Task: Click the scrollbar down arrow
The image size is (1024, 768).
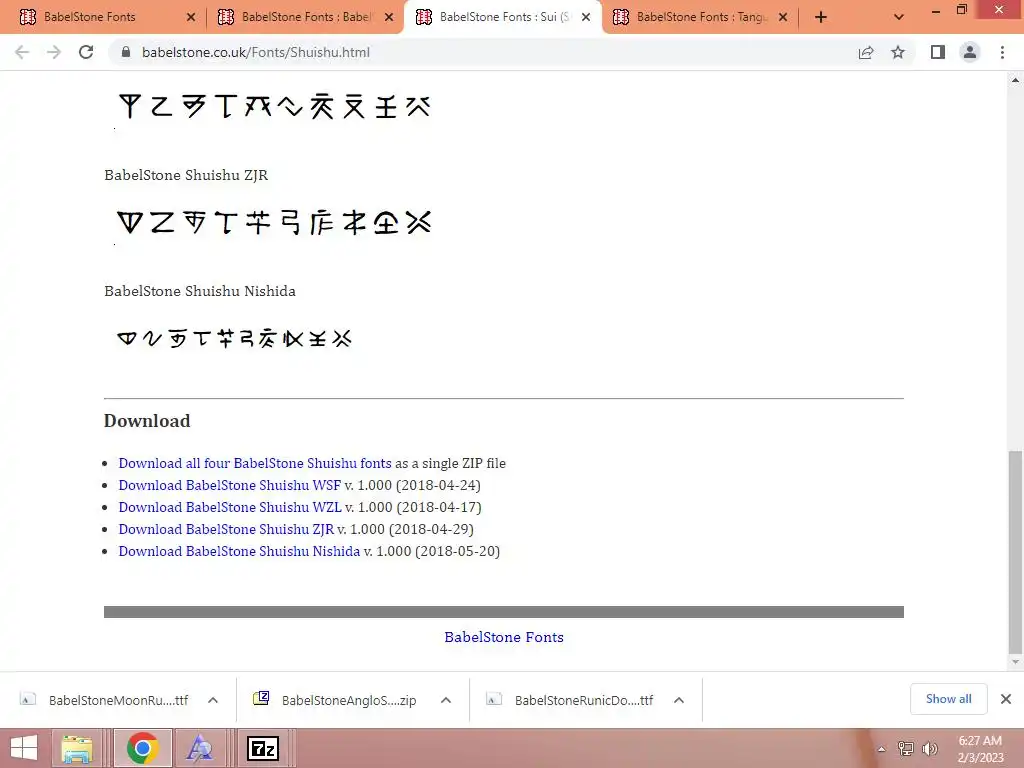Action: coord(1015,662)
